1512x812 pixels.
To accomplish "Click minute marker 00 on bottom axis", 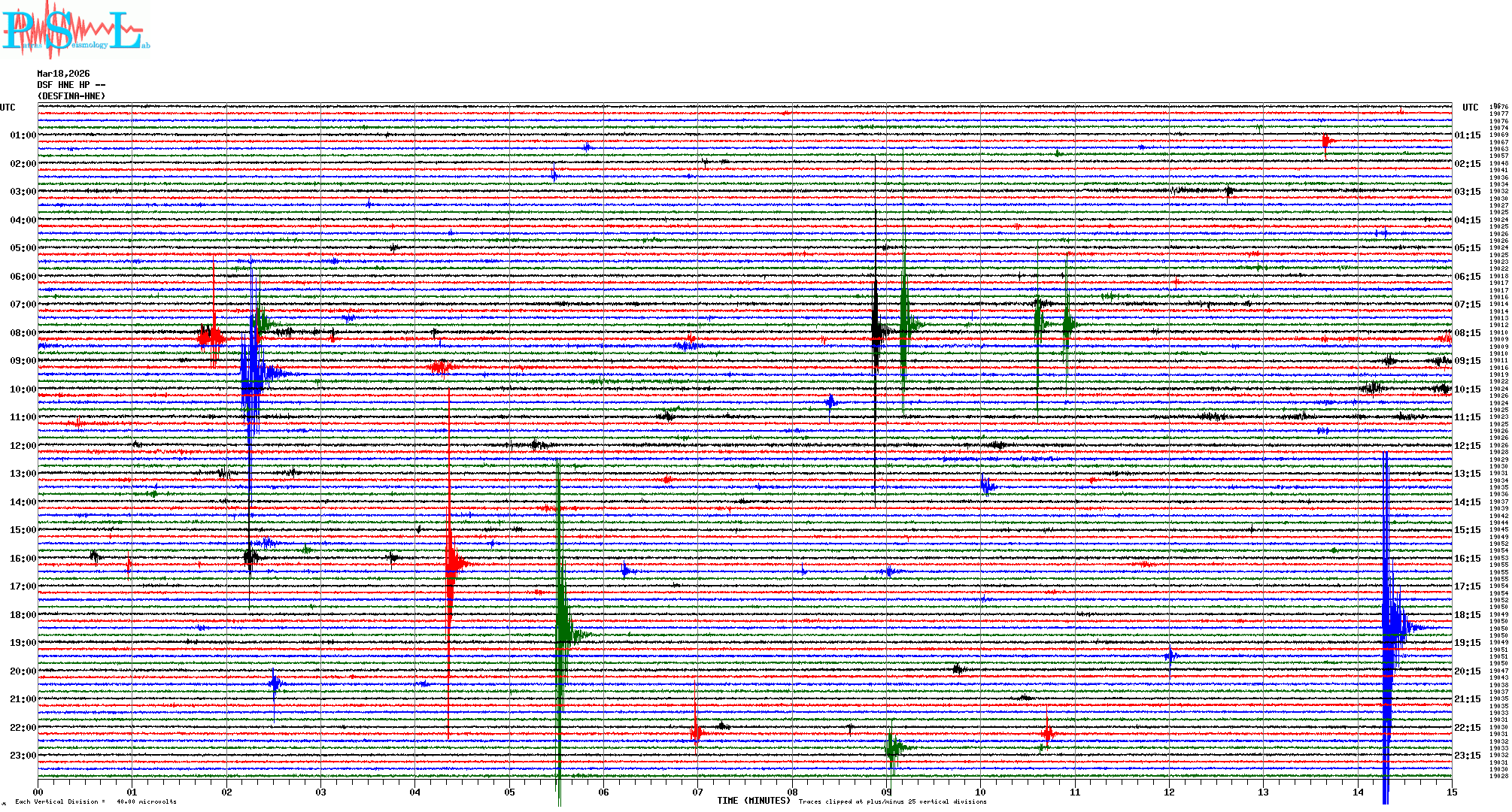I will pos(38,792).
